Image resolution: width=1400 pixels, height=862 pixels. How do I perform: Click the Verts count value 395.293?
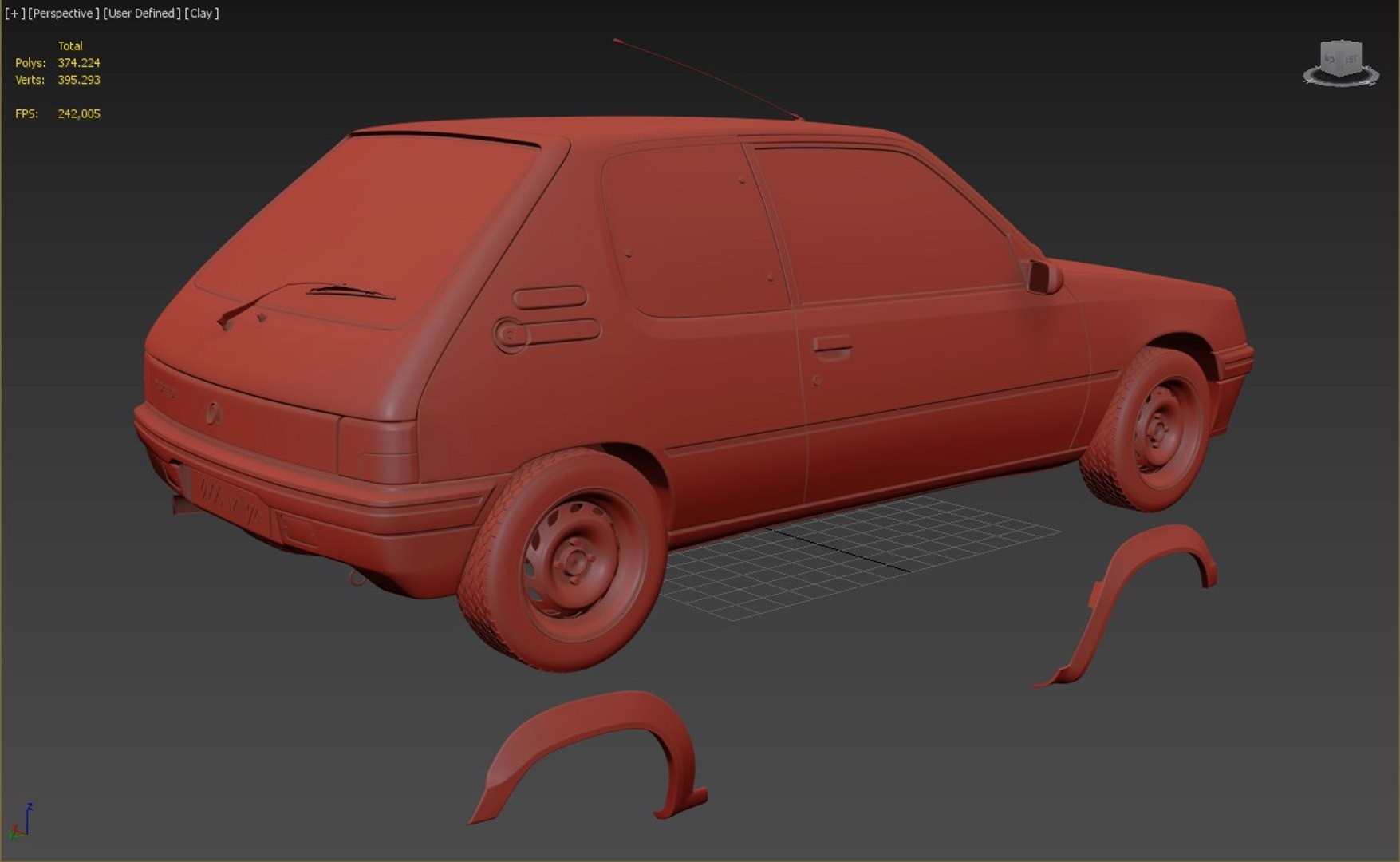pos(79,80)
